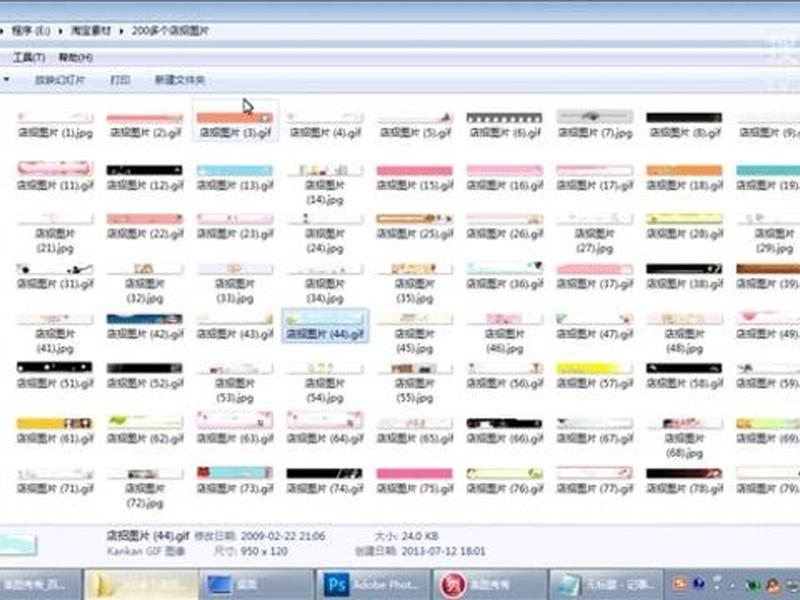The image size is (800, 600).
Task: Open the 帮助(H) menu
Action: (76, 57)
